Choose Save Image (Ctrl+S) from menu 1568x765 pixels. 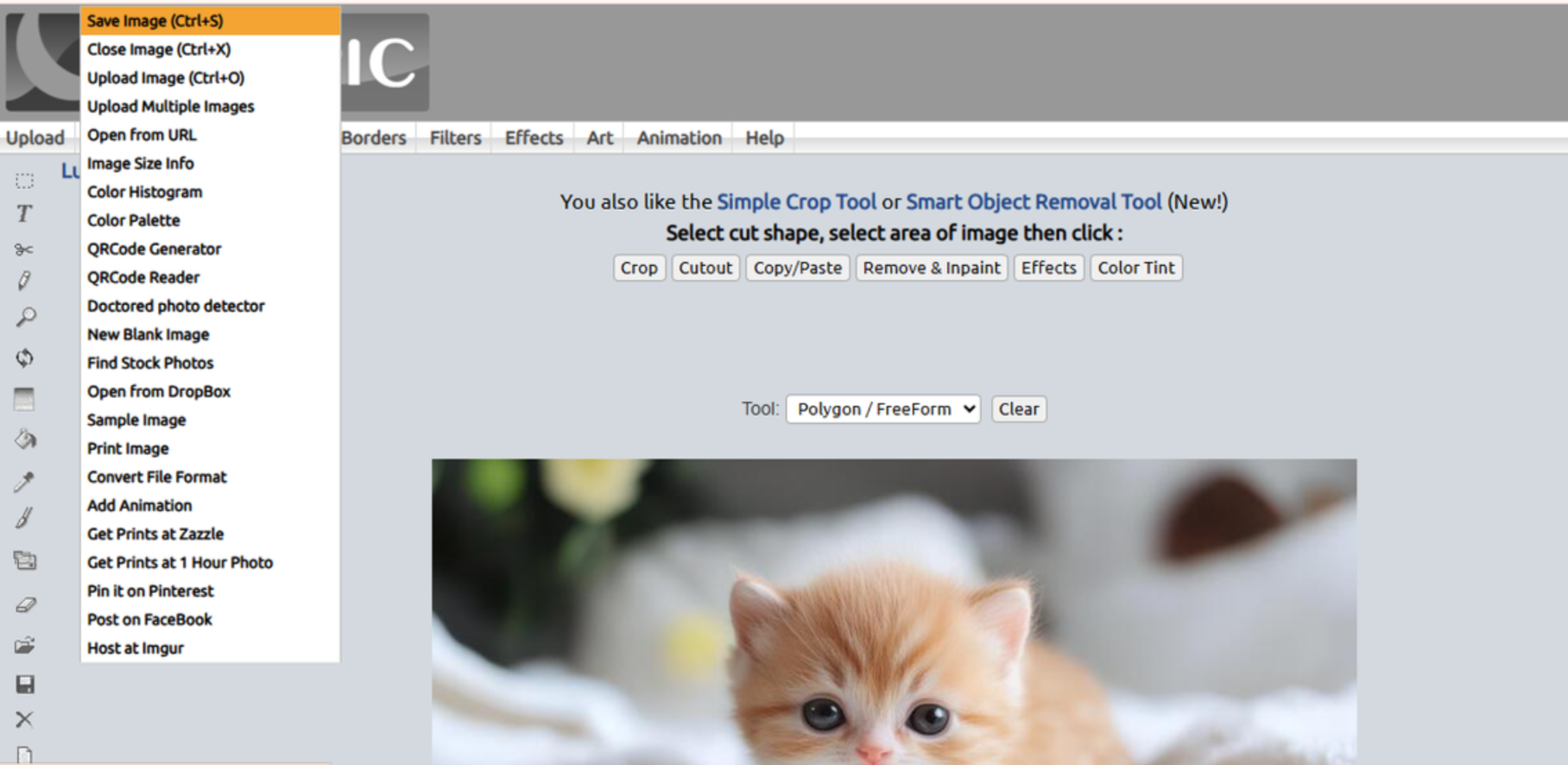click(210, 21)
